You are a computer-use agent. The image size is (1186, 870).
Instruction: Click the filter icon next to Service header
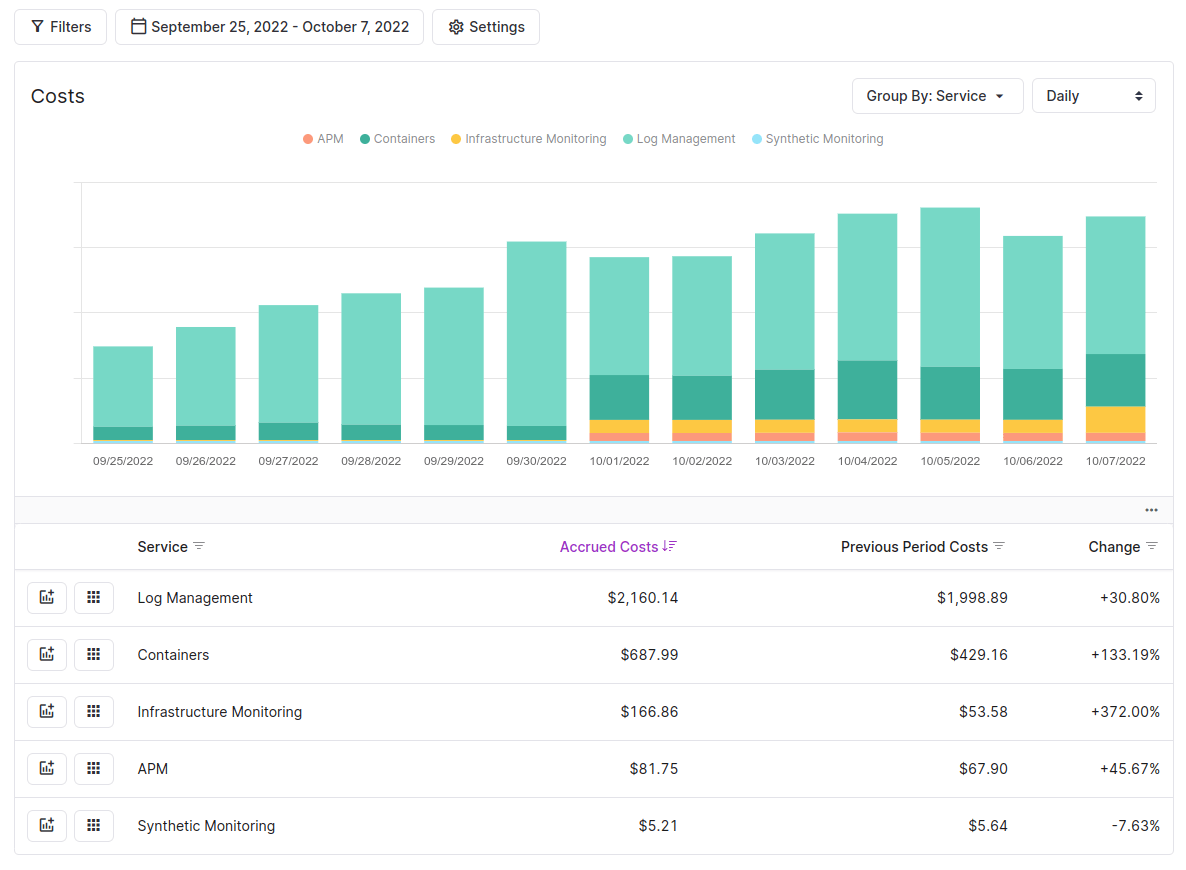[201, 547]
